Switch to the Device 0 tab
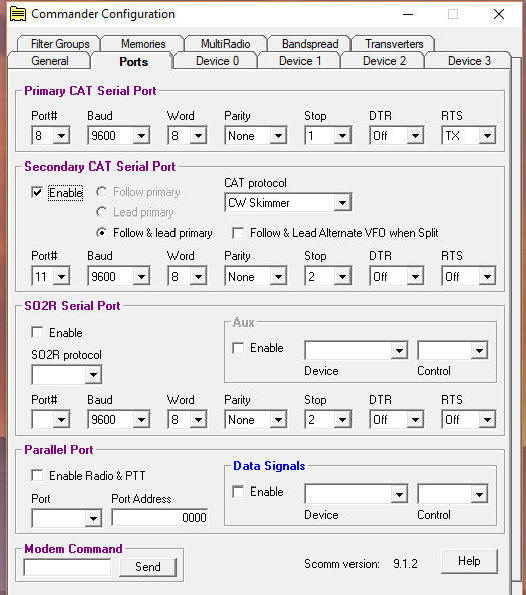 tap(217, 61)
